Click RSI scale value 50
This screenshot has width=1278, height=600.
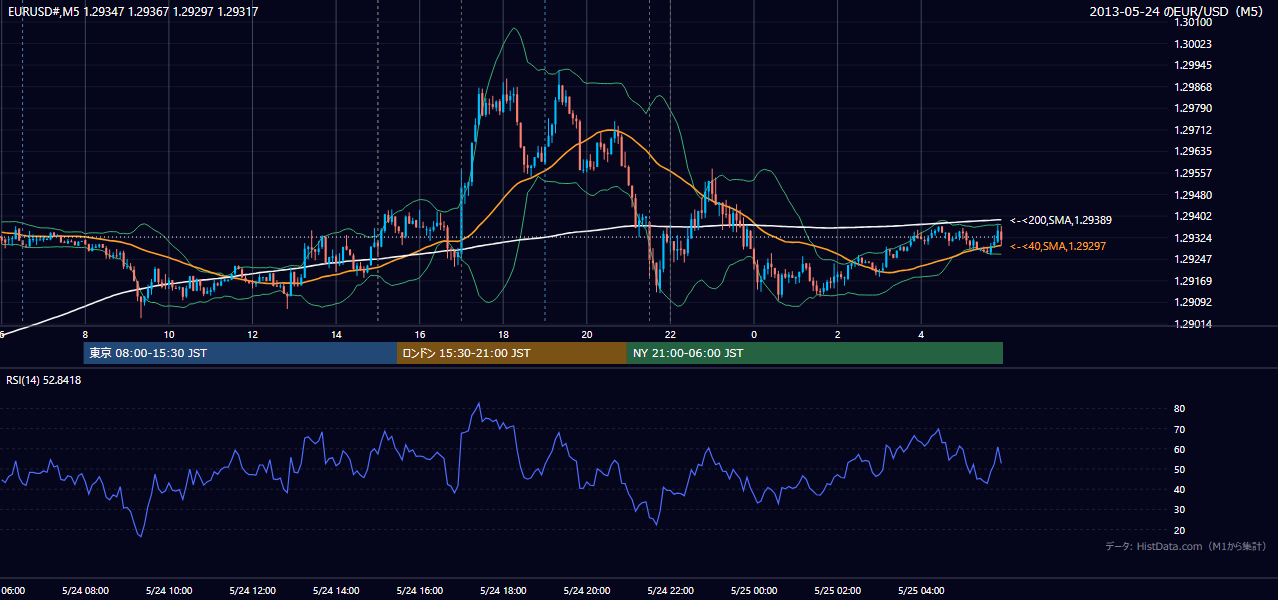(x=1179, y=469)
